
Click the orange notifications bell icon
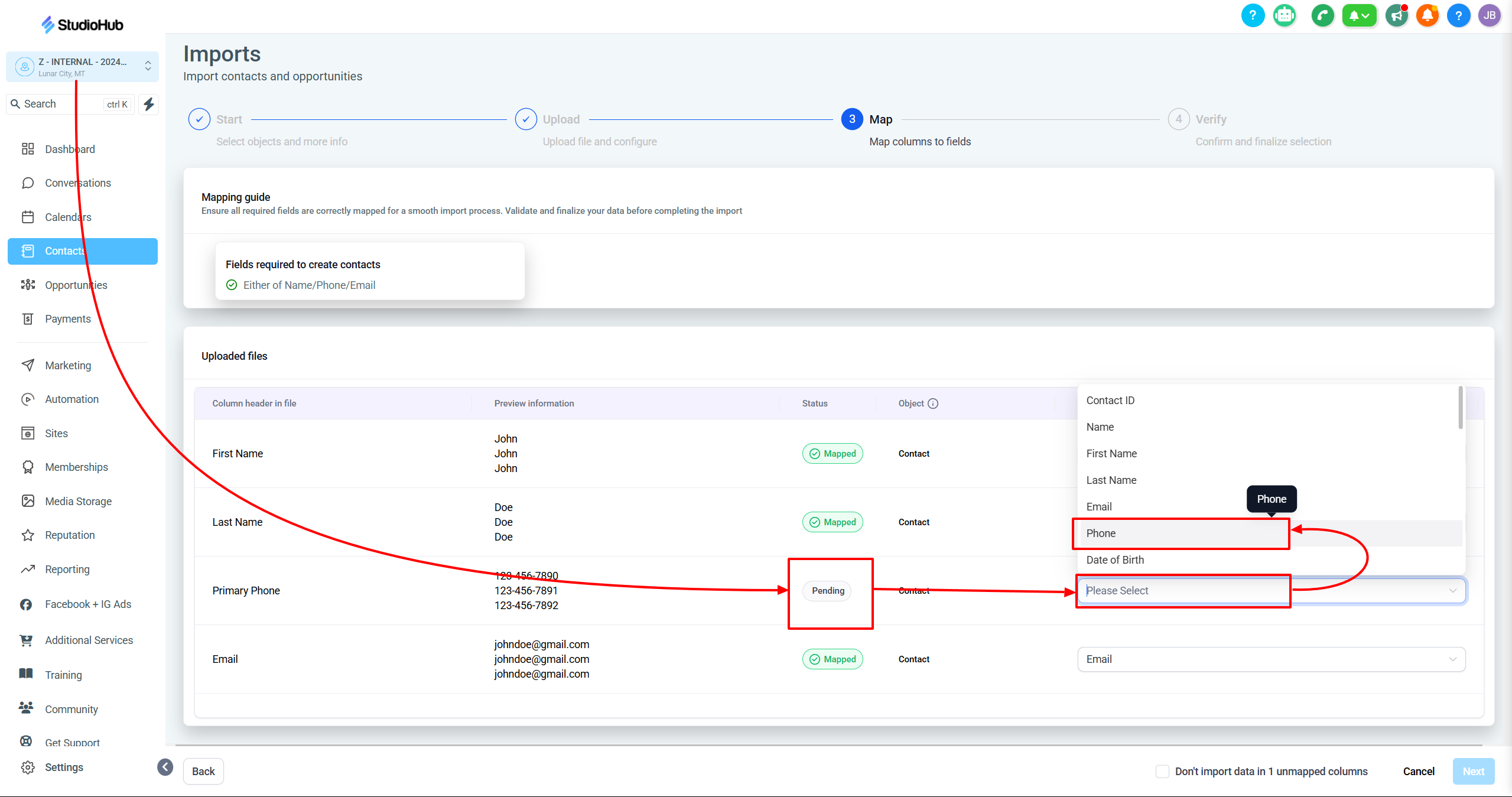click(x=1428, y=15)
